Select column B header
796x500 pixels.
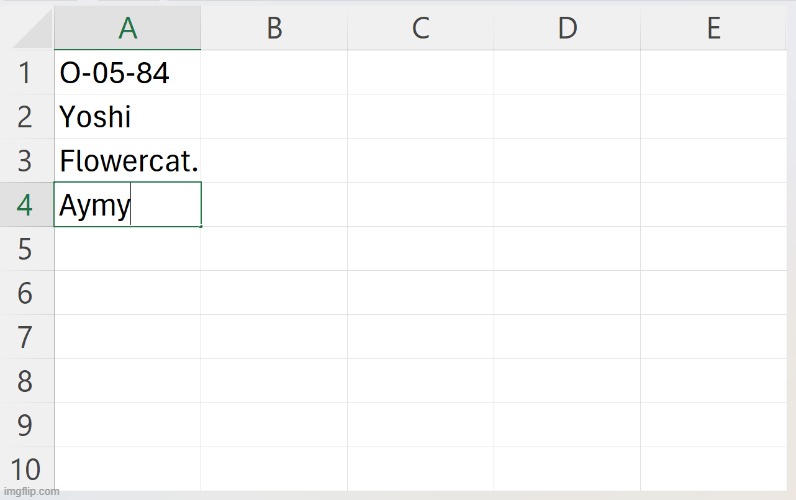click(273, 28)
